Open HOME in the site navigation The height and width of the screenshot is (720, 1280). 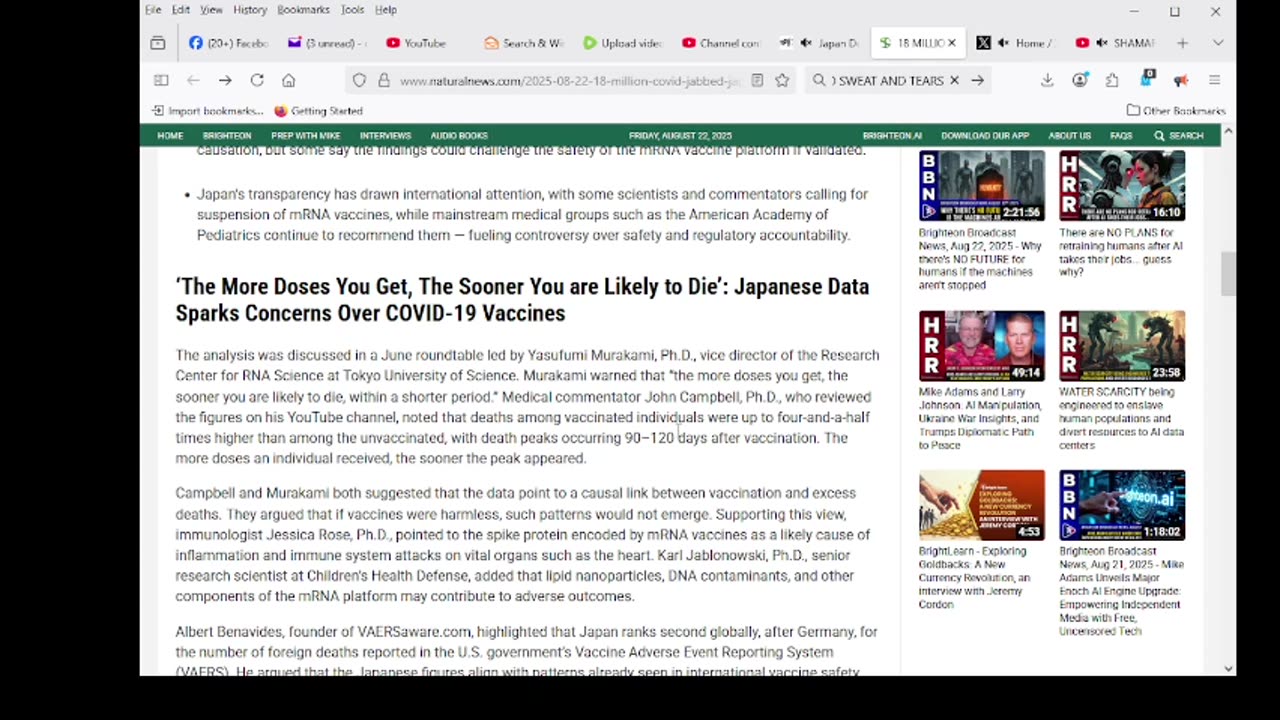point(170,135)
